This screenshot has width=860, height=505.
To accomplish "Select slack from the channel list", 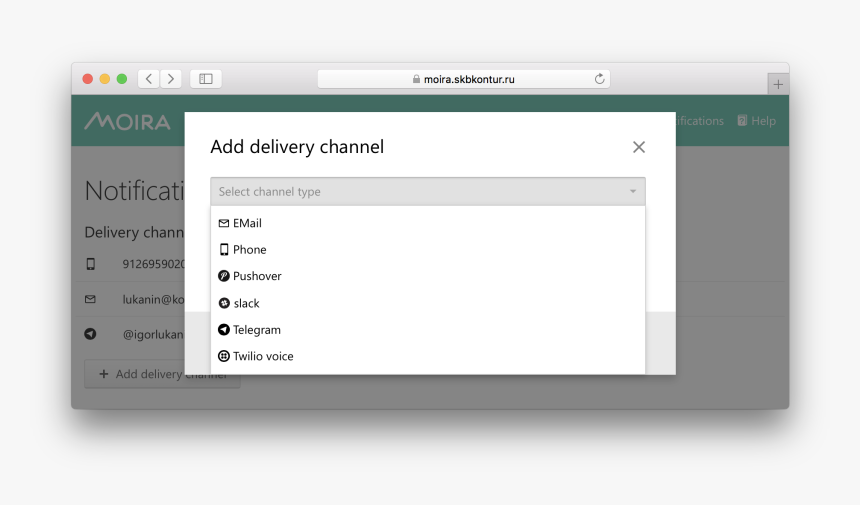I will click(428, 303).
